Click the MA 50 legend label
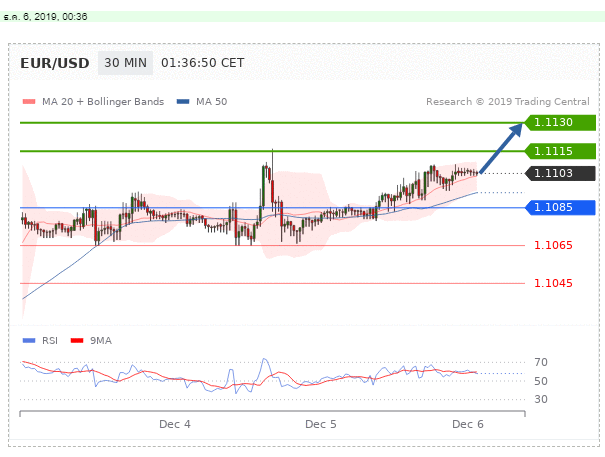Viewport: 605px width, 457px height. (x=211, y=102)
